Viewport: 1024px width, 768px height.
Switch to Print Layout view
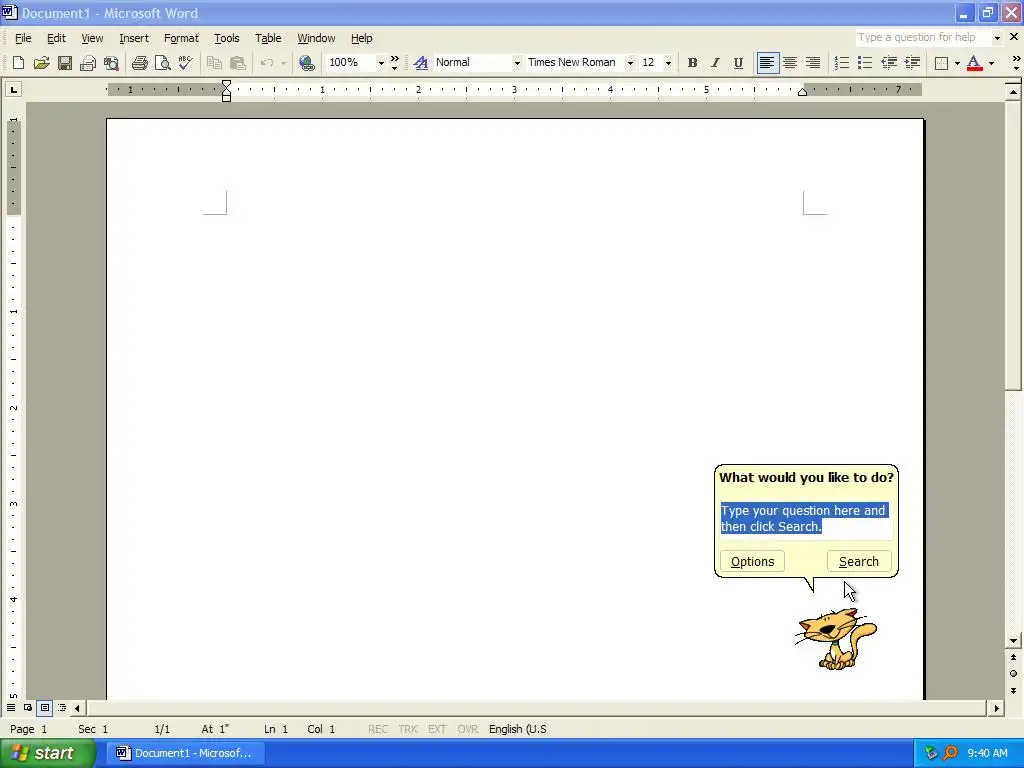click(44, 708)
